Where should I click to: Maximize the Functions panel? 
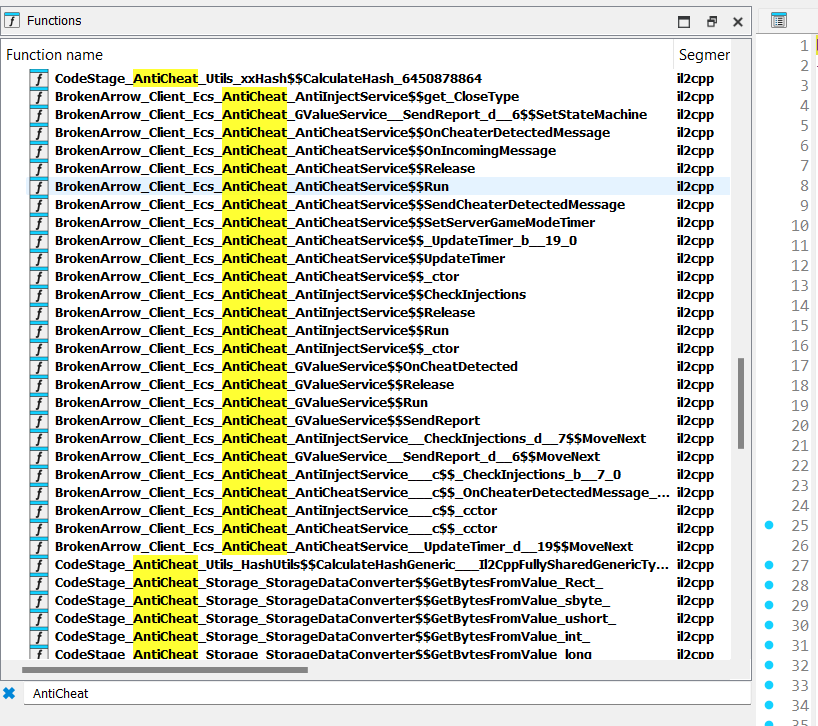coord(684,21)
